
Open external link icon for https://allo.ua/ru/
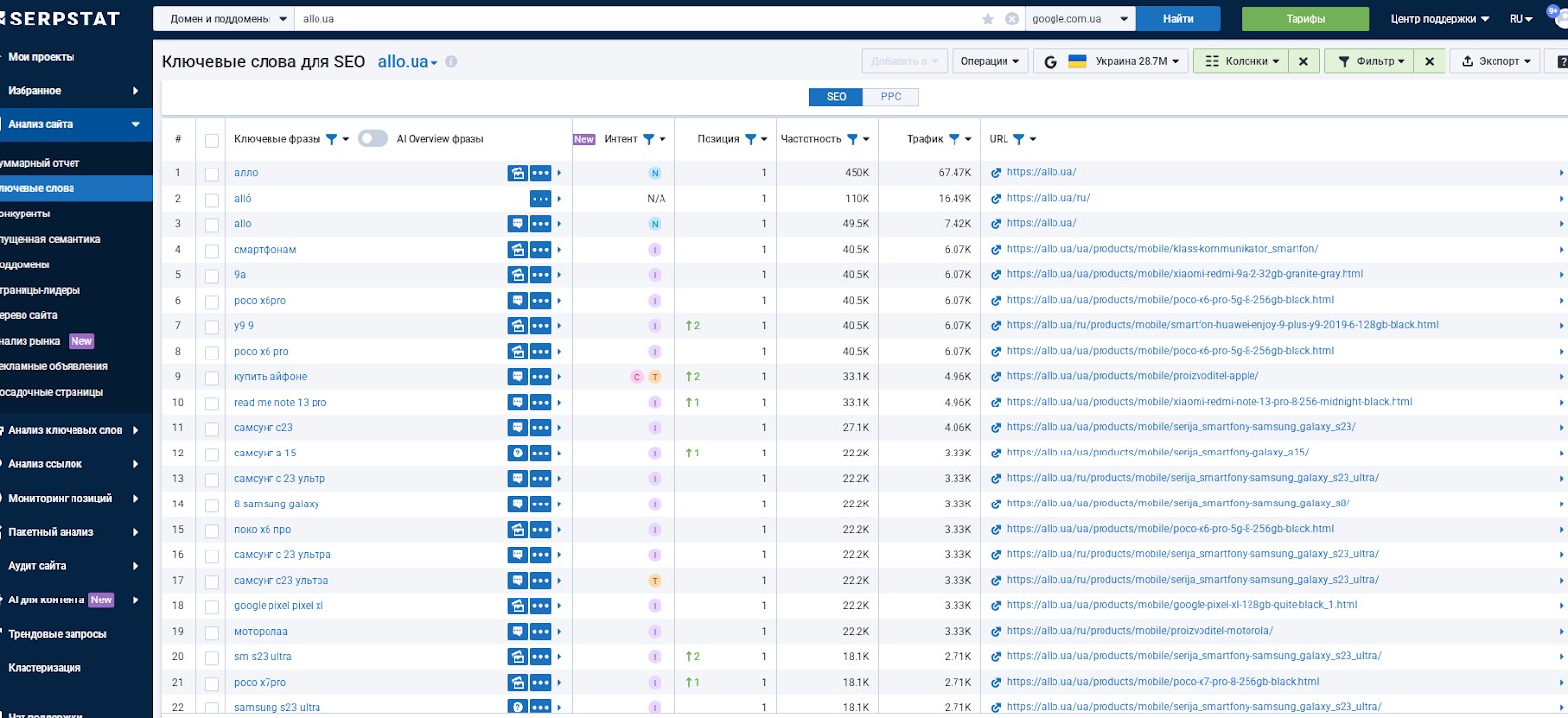click(x=996, y=199)
